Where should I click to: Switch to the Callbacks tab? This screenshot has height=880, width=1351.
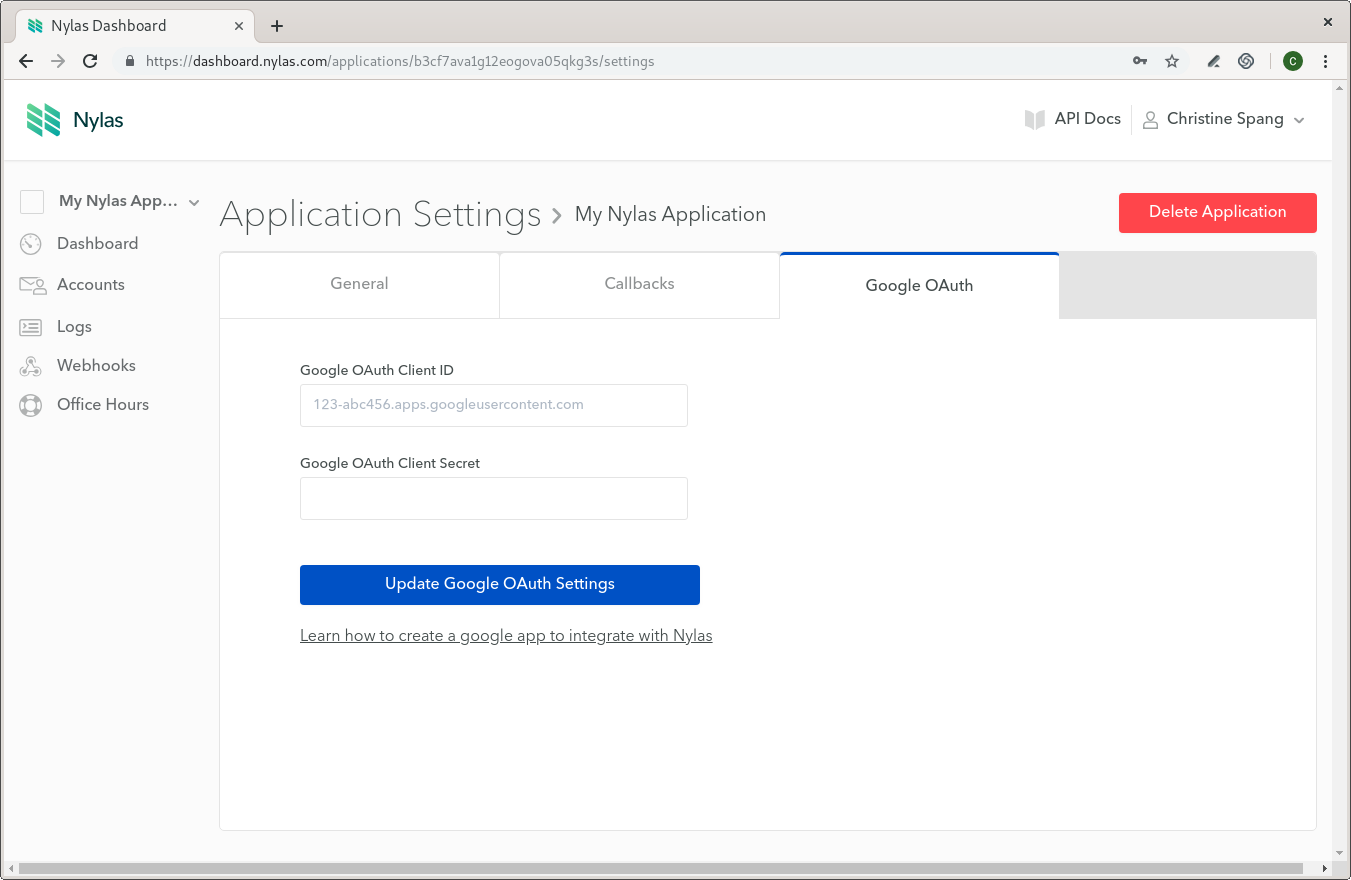coord(639,285)
